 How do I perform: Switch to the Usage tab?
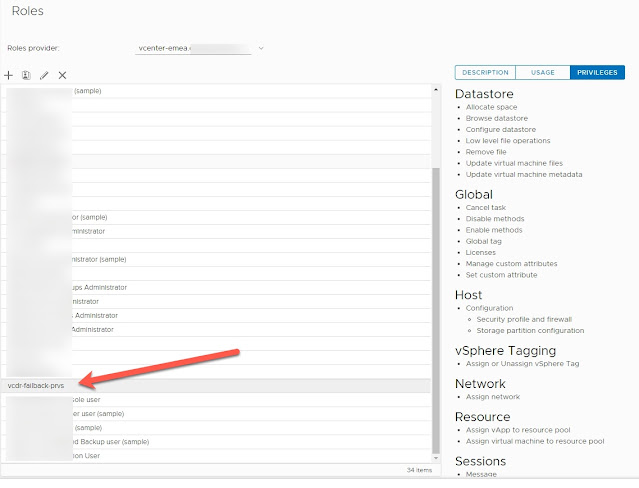coord(542,73)
